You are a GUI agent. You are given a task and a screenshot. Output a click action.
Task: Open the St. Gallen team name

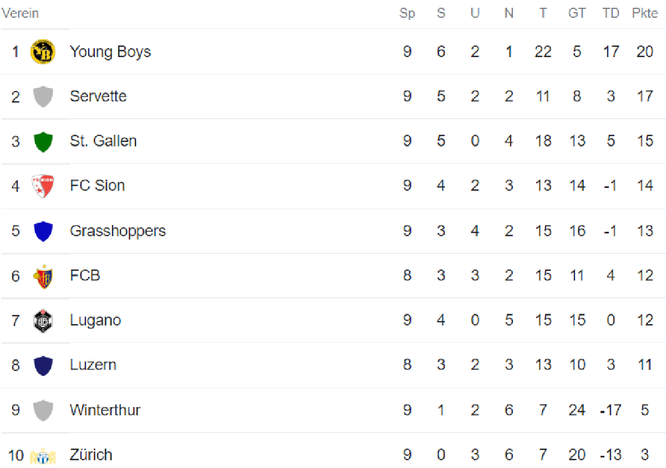click(103, 141)
